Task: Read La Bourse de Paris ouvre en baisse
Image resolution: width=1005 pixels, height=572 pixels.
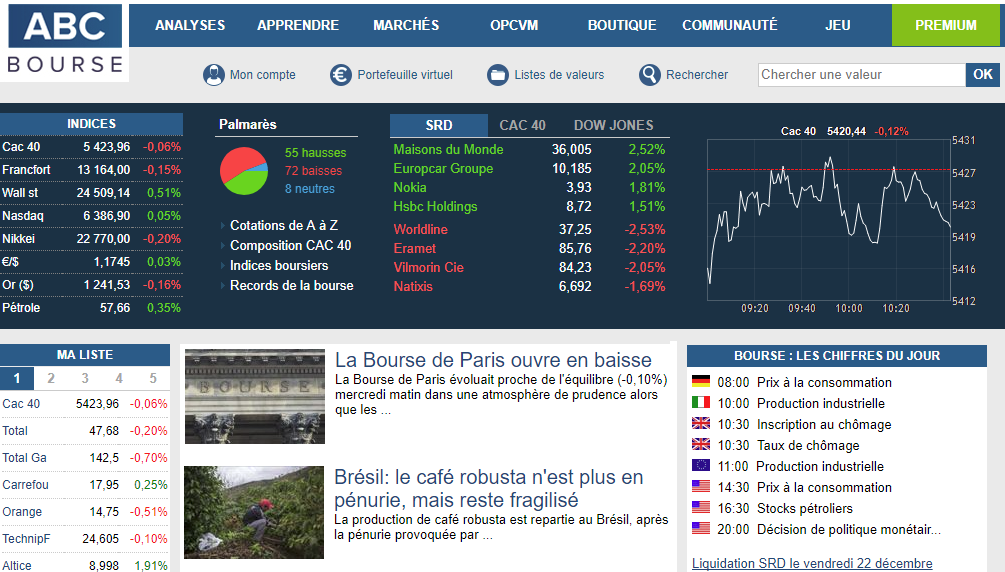Action: click(x=493, y=360)
